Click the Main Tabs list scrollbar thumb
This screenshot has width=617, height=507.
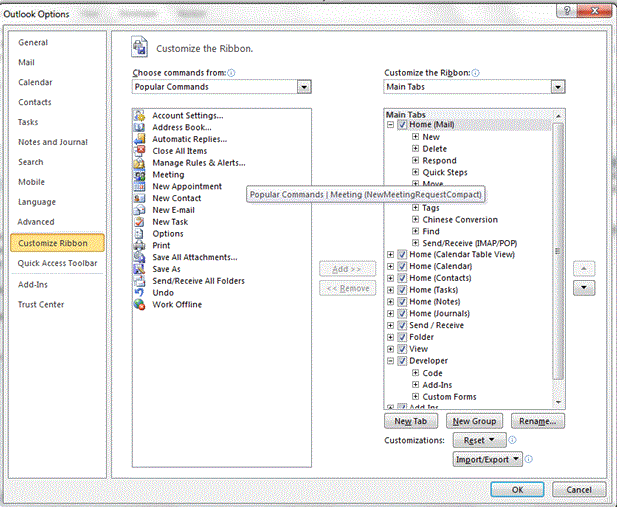[x=558, y=251]
